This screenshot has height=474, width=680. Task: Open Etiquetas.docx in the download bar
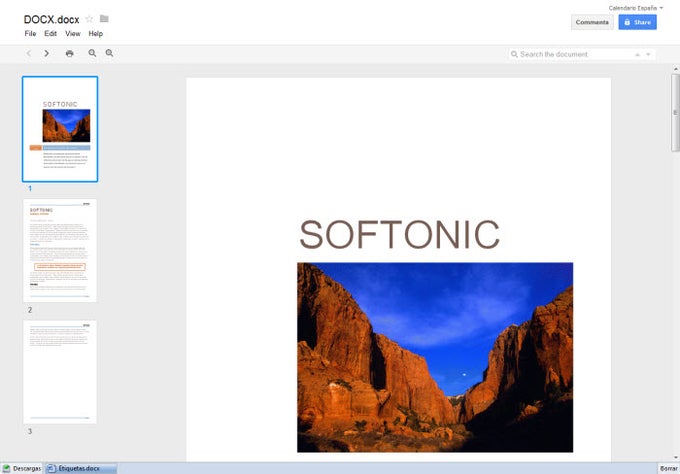81,468
